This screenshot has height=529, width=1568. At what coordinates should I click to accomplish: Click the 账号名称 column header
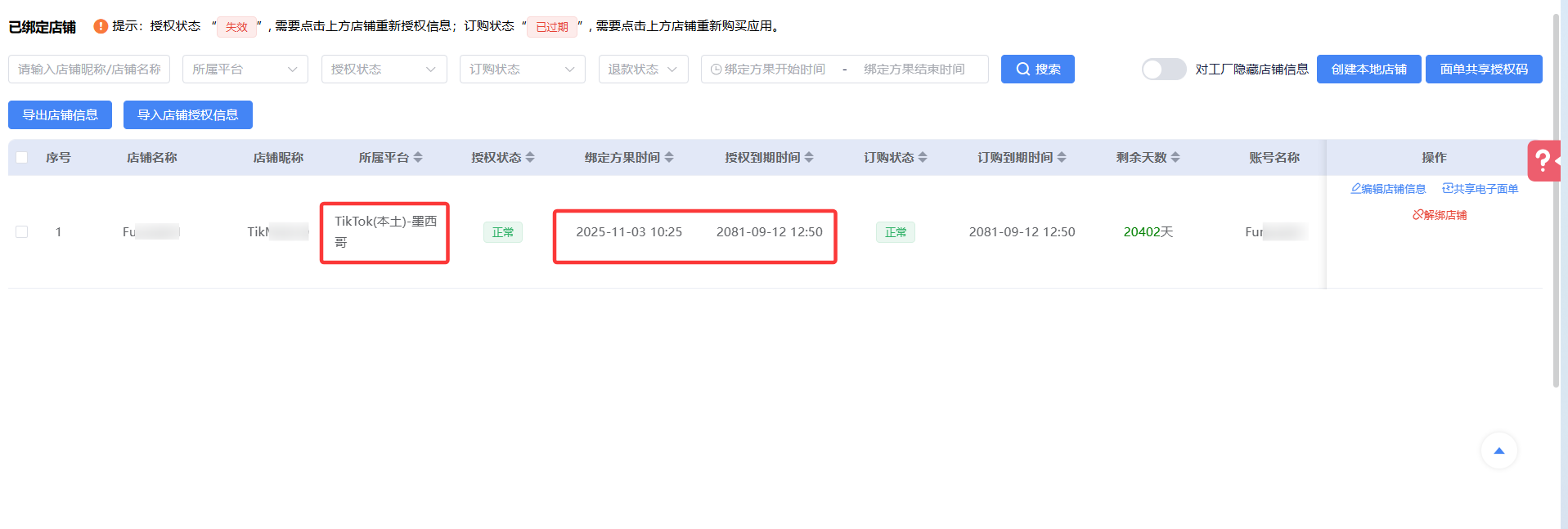(1274, 157)
